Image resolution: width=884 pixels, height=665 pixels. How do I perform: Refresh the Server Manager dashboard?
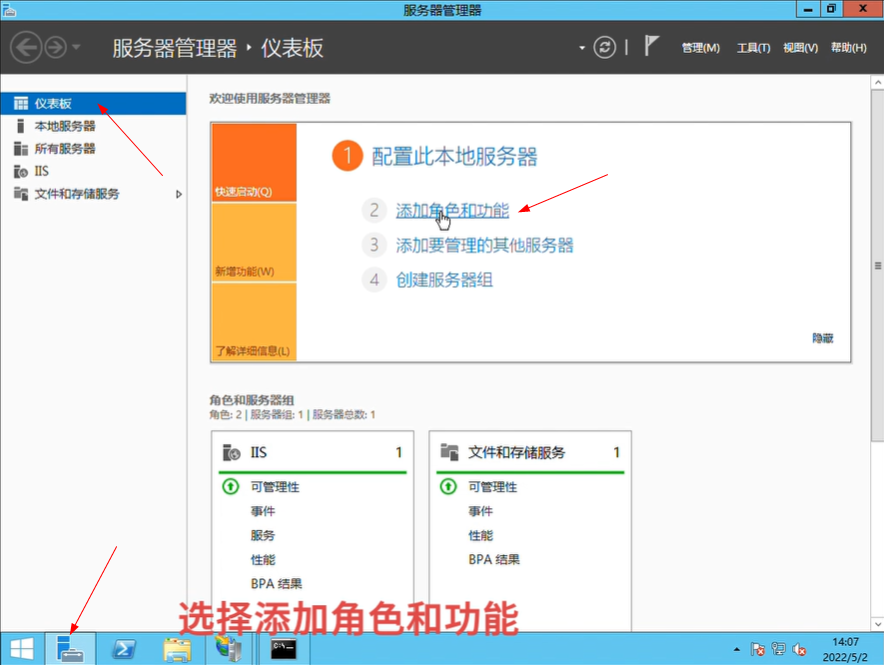tap(604, 47)
